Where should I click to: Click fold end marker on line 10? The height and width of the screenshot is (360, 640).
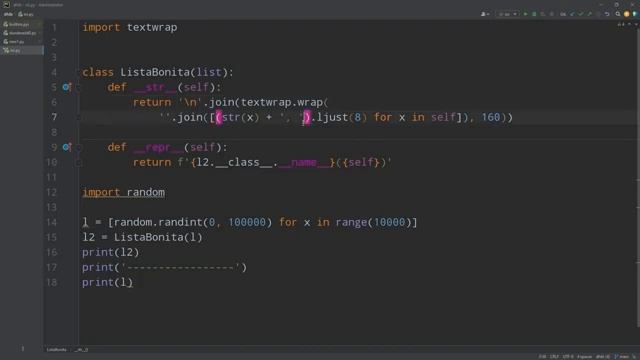coord(79,162)
